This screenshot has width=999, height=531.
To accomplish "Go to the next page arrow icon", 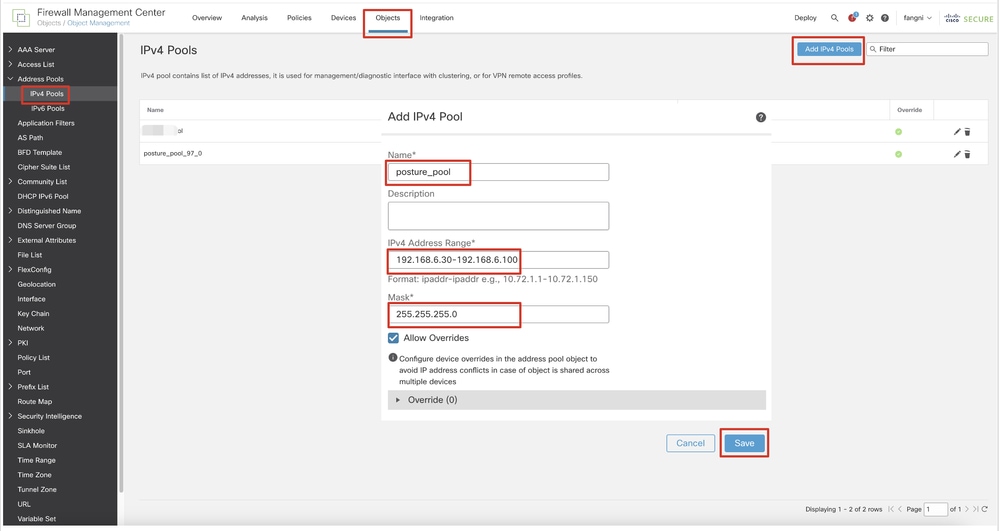I will coord(967,509).
